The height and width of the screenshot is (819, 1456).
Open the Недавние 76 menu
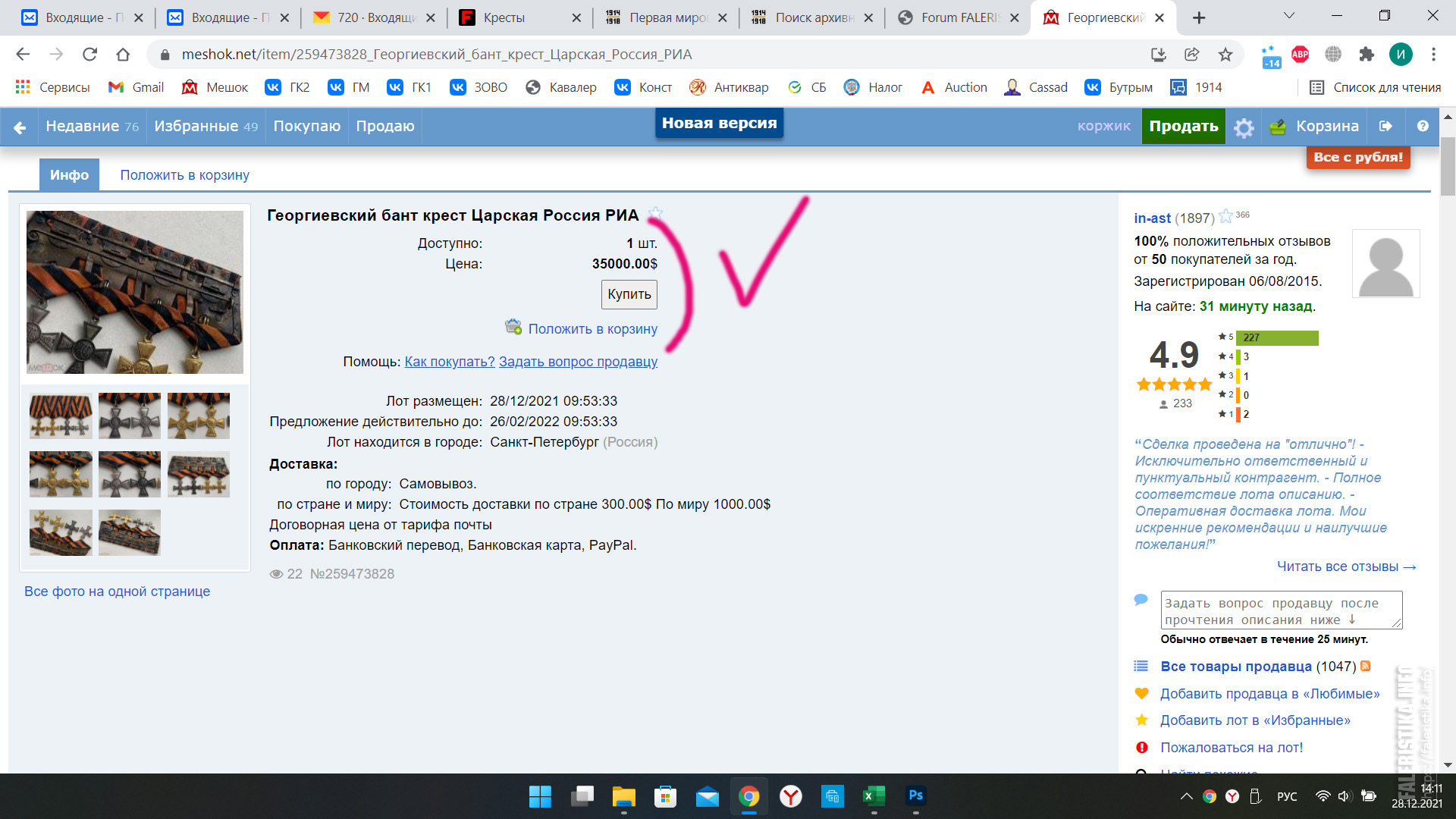tap(93, 127)
